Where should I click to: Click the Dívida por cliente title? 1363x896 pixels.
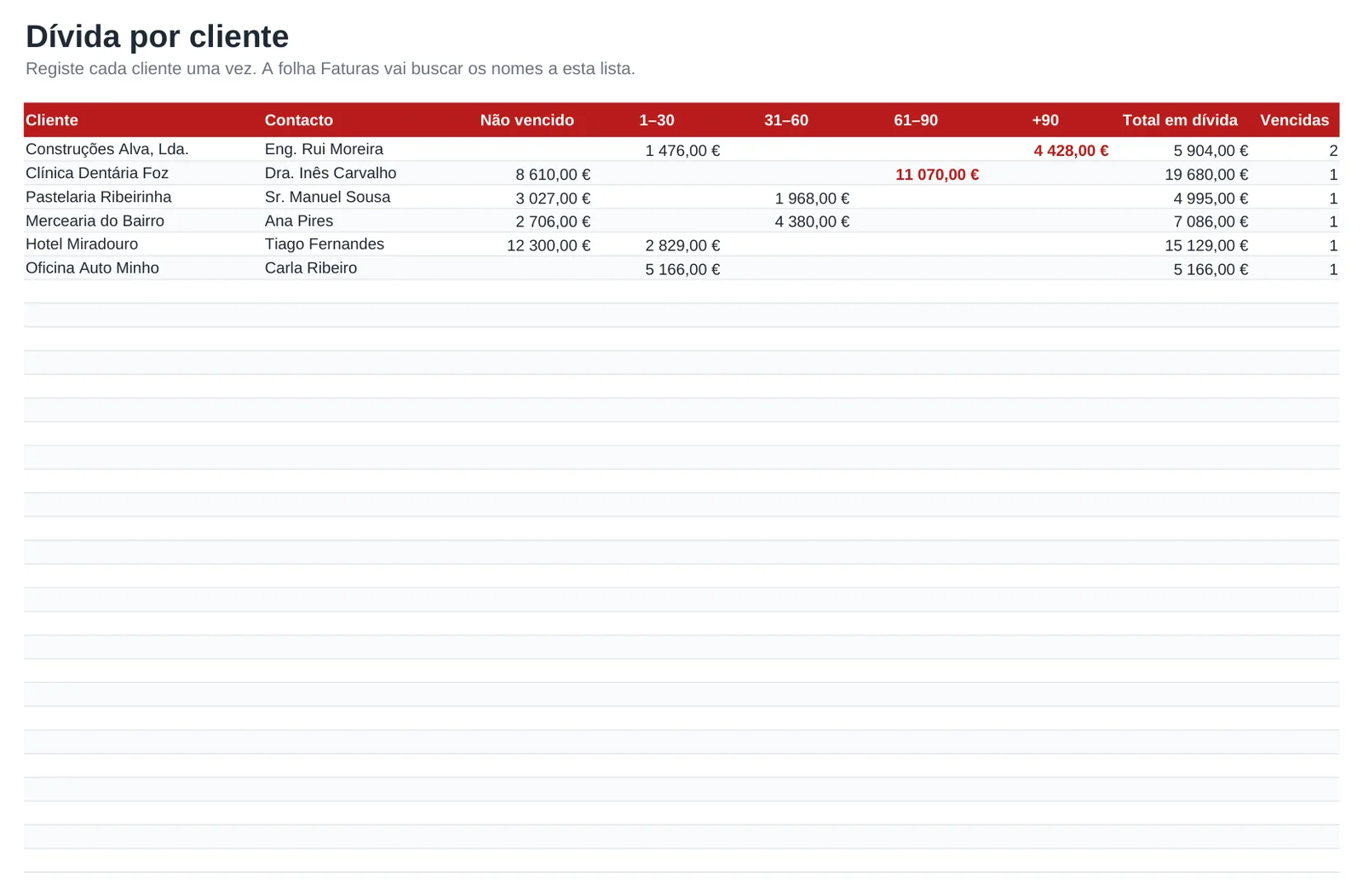[158, 37]
